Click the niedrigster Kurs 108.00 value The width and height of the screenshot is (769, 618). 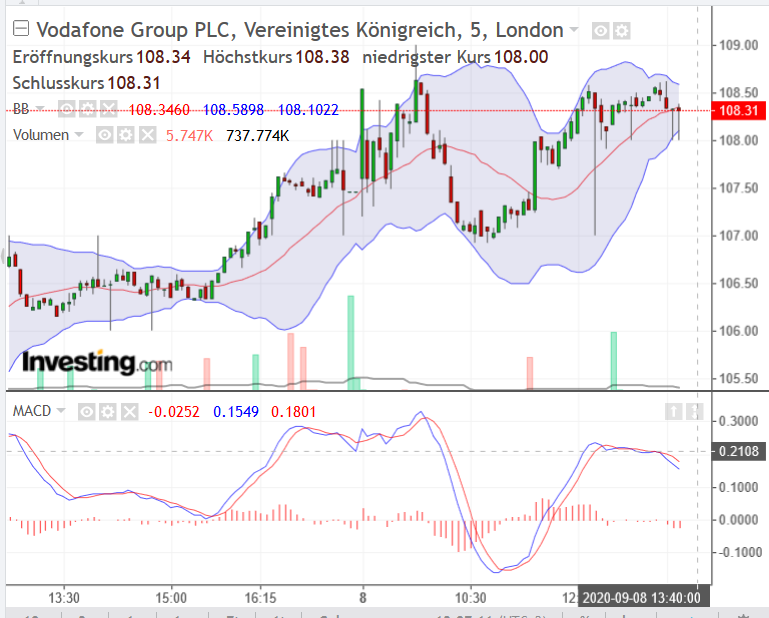tap(521, 57)
